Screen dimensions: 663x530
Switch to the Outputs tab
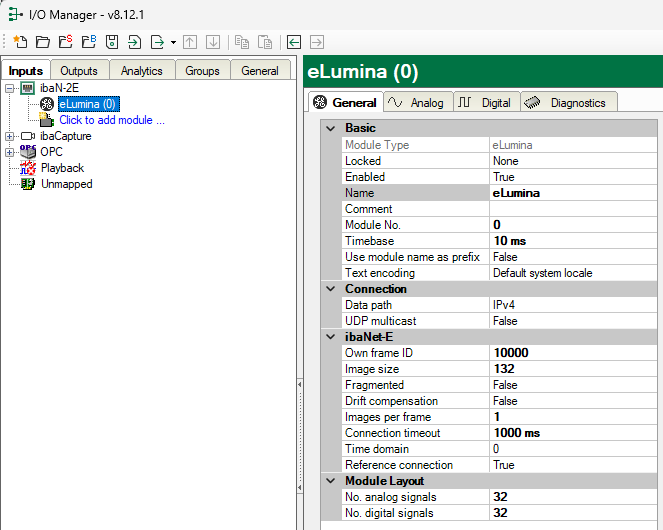pyautogui.click(x=79, y=71)
